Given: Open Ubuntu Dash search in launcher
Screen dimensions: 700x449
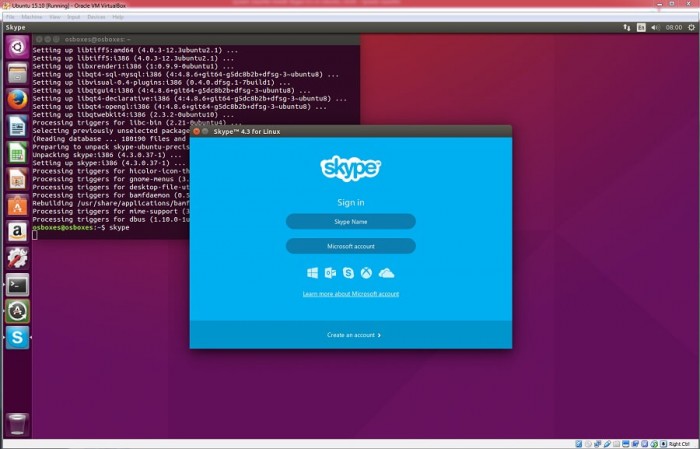Looking at the screenshot, I should [x=17, y=47].
